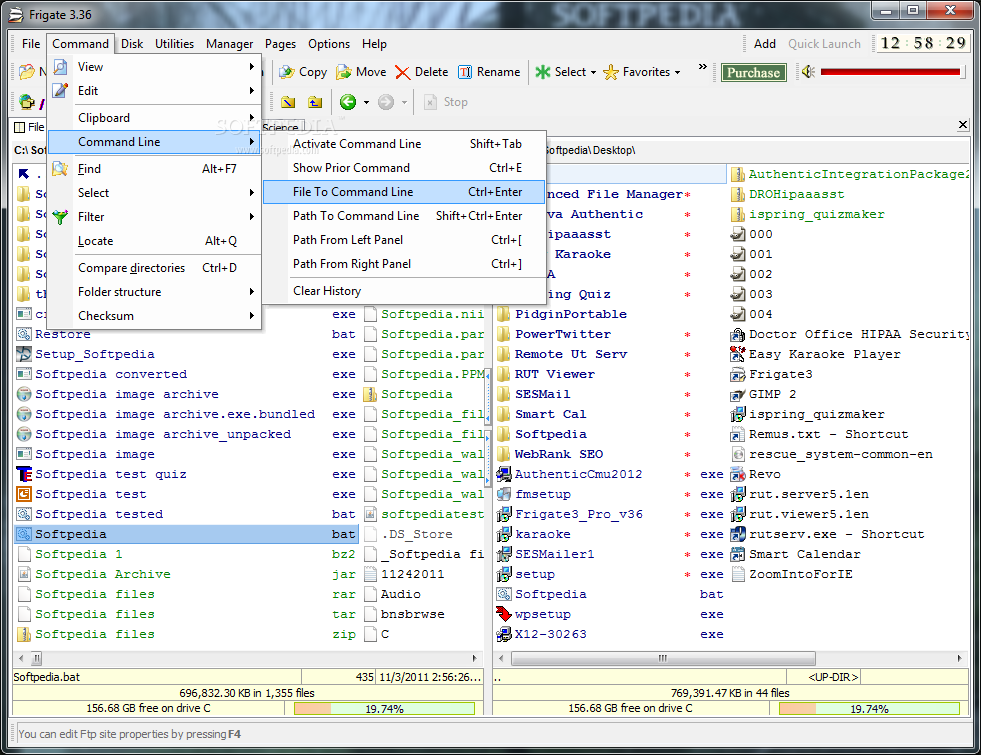
Task: Choose Find in the Command menu
Action: point(155,169)
